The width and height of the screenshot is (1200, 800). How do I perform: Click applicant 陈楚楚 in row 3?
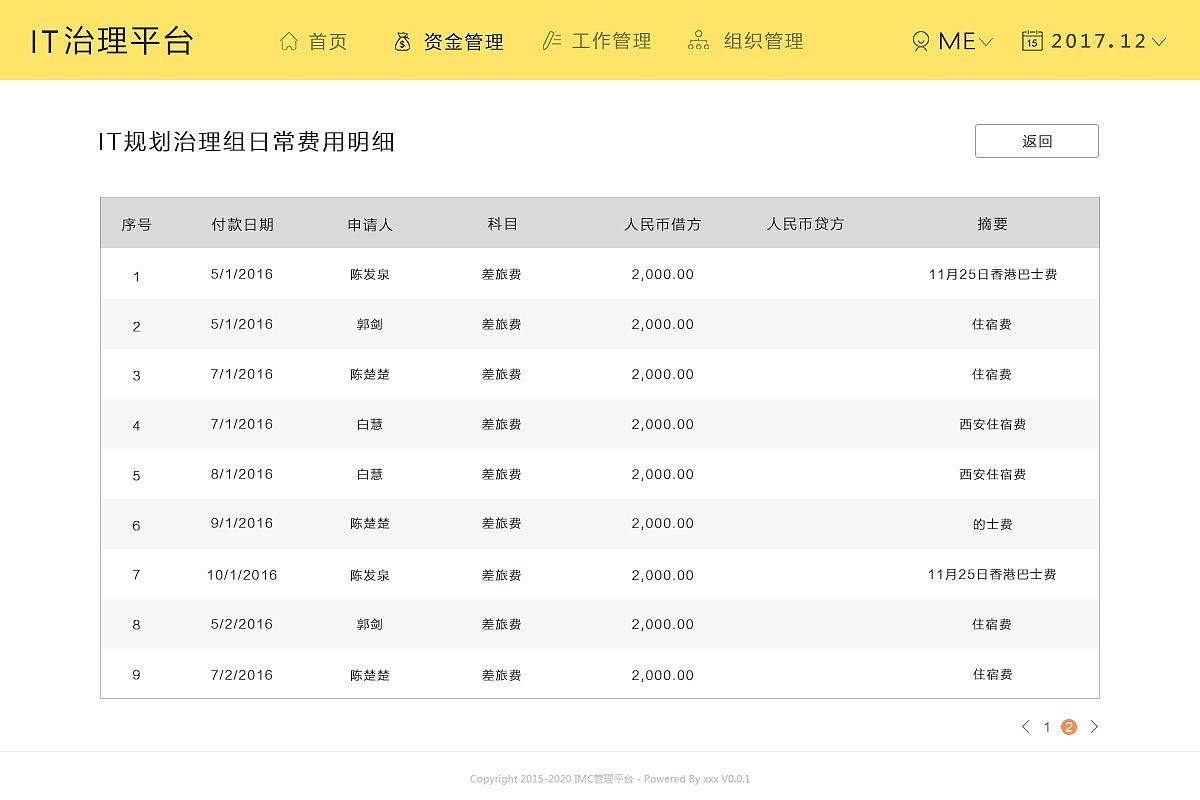[370, 374]
